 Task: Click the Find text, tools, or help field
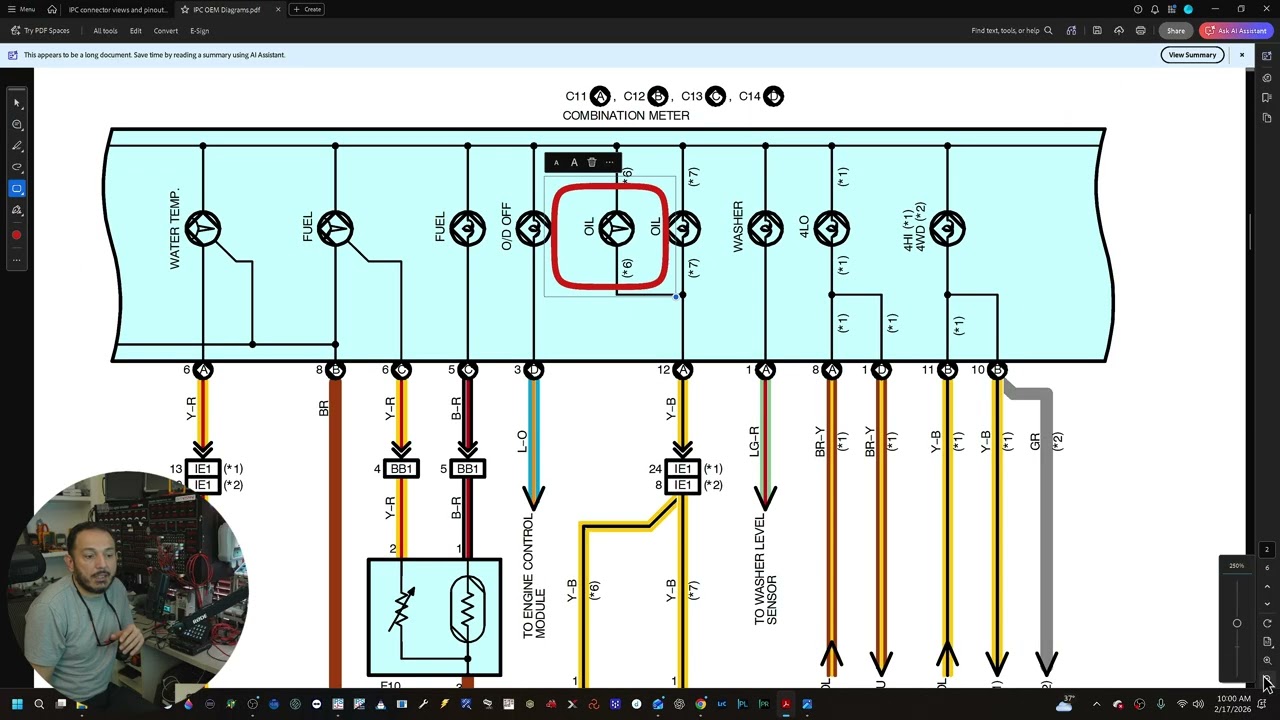[x=1011, y=31]
